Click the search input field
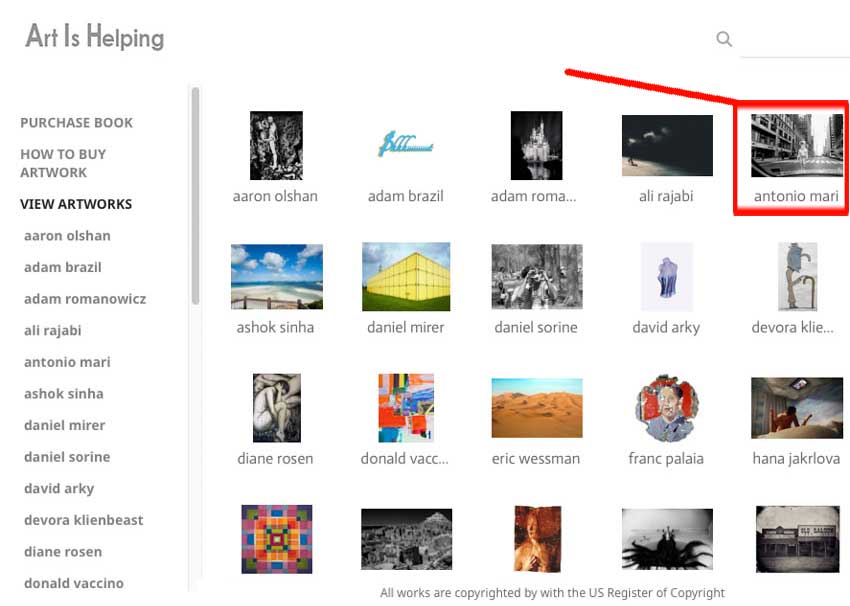 click(x=794, y=40)
